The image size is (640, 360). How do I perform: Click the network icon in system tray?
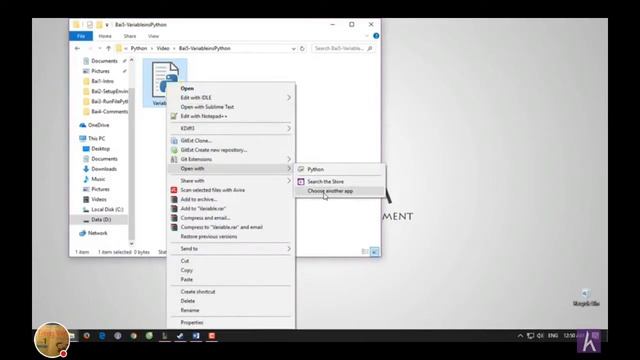530,336
